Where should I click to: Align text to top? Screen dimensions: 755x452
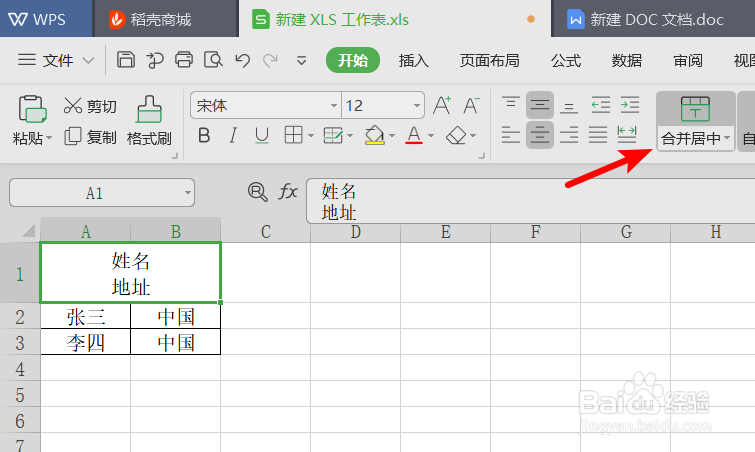(x=510, y=104)
